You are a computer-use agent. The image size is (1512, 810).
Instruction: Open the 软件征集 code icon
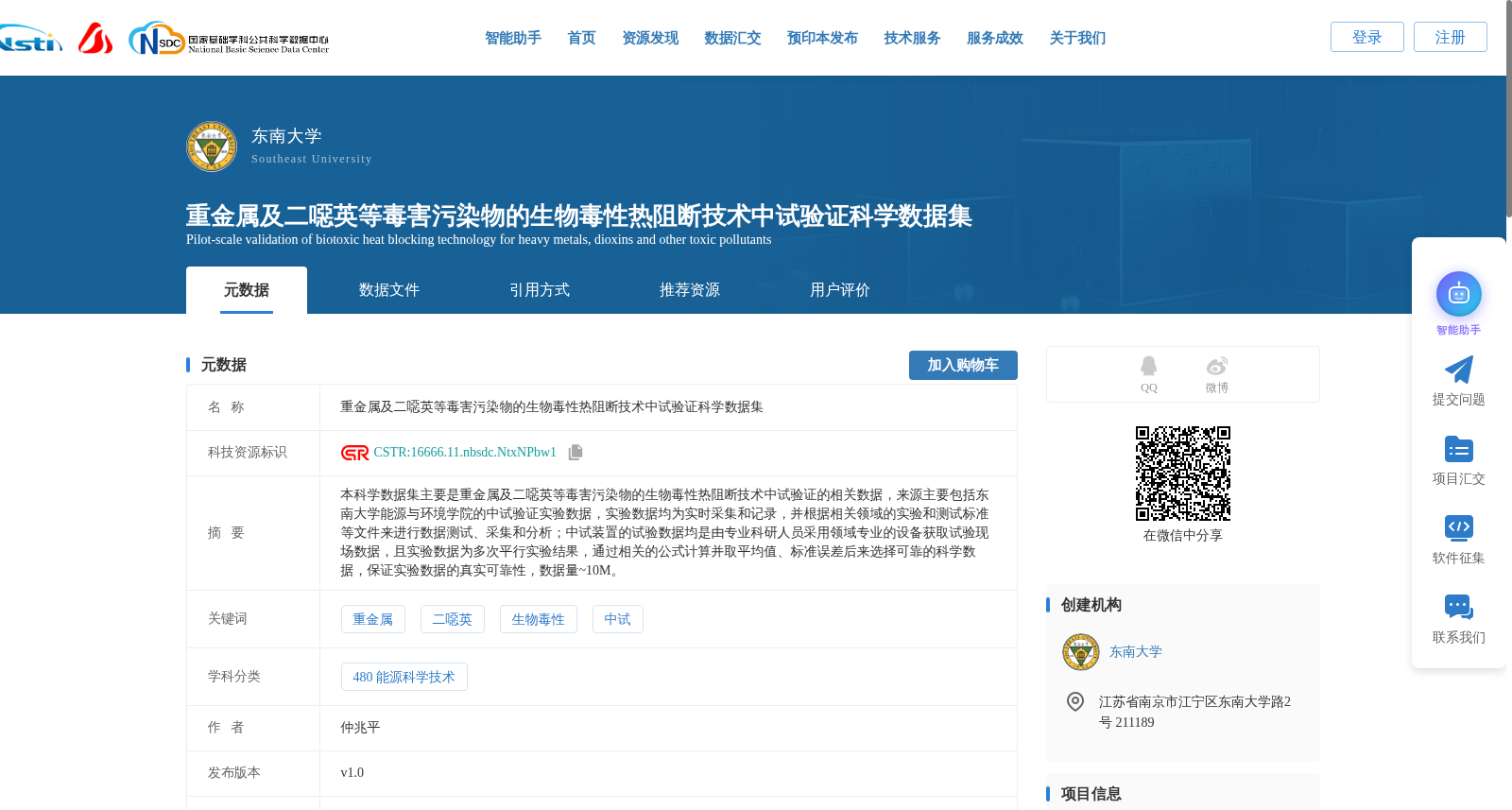pos(1458,527)
